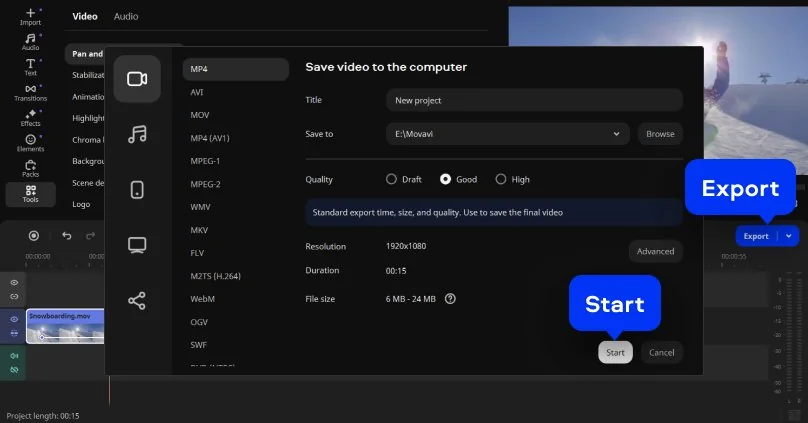
Task: Select High quality option
Action: (x=501, y=179)
